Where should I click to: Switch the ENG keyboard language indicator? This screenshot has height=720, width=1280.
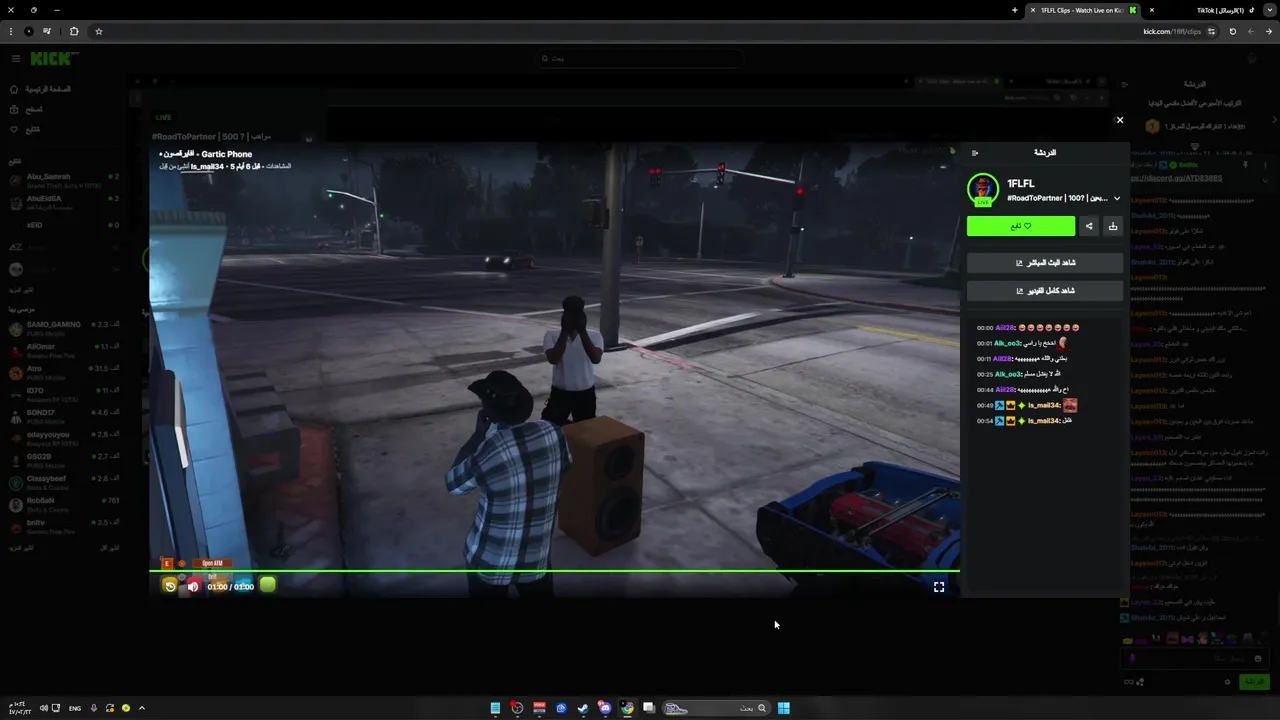(x=75, y=708)
